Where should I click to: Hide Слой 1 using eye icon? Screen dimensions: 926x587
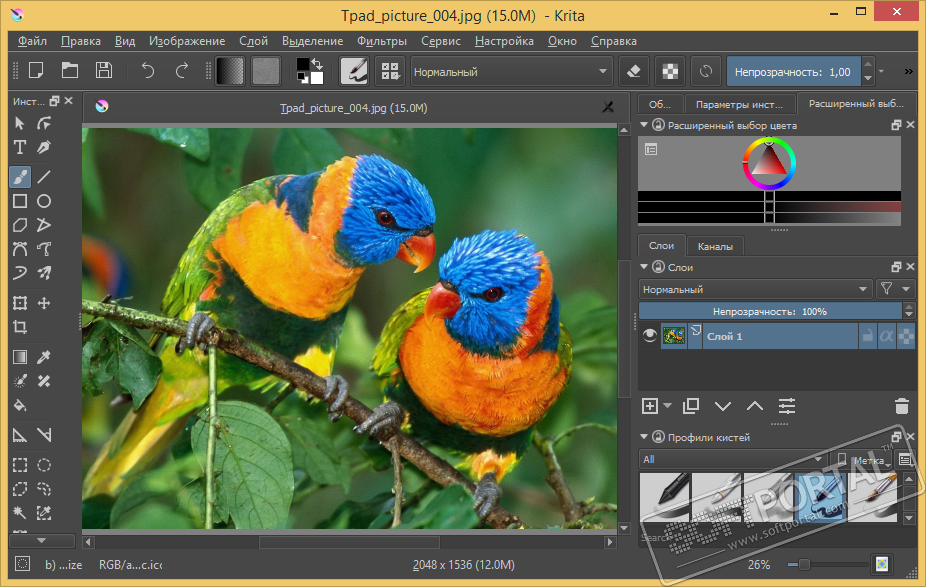650,337
